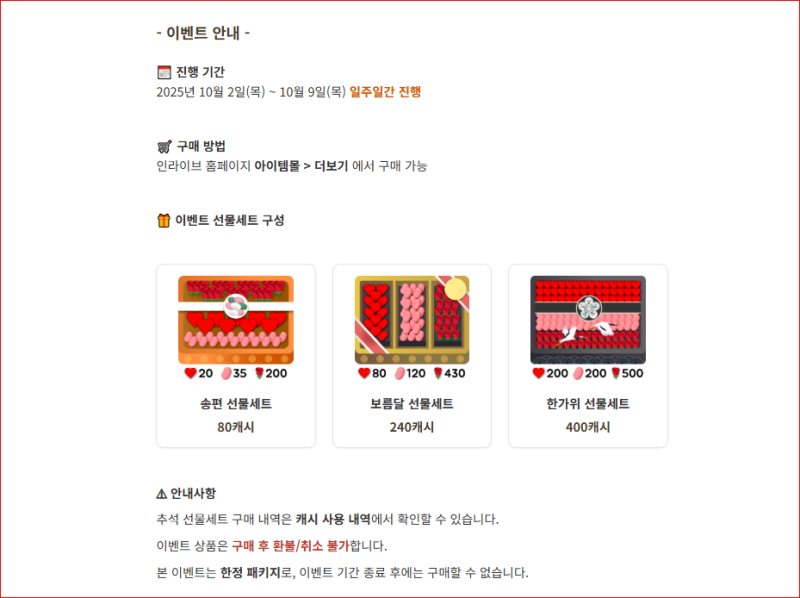Click the bold 아이템몰 > 더보기 text
Image resolution: width=800 pixels, height=598 pixels.
[x=301, y=166]
